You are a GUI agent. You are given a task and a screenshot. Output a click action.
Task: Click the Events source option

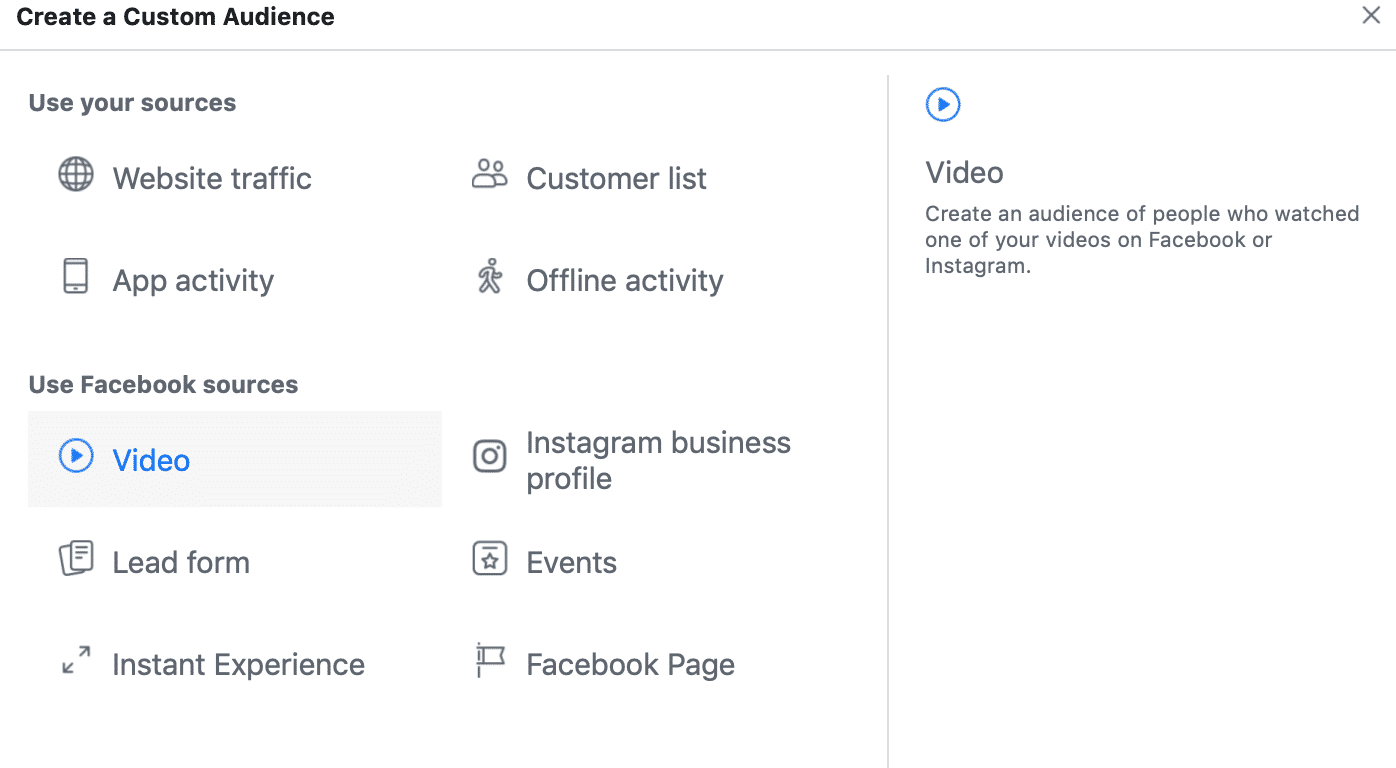[571, 561]
